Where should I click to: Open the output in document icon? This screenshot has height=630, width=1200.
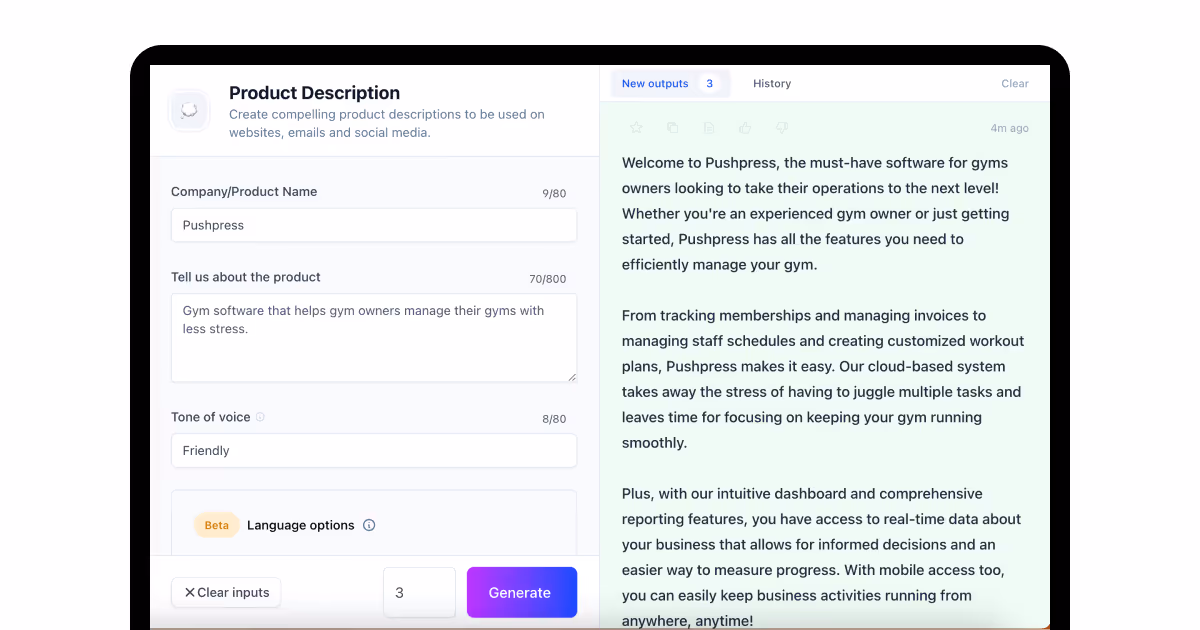[709, 128]
